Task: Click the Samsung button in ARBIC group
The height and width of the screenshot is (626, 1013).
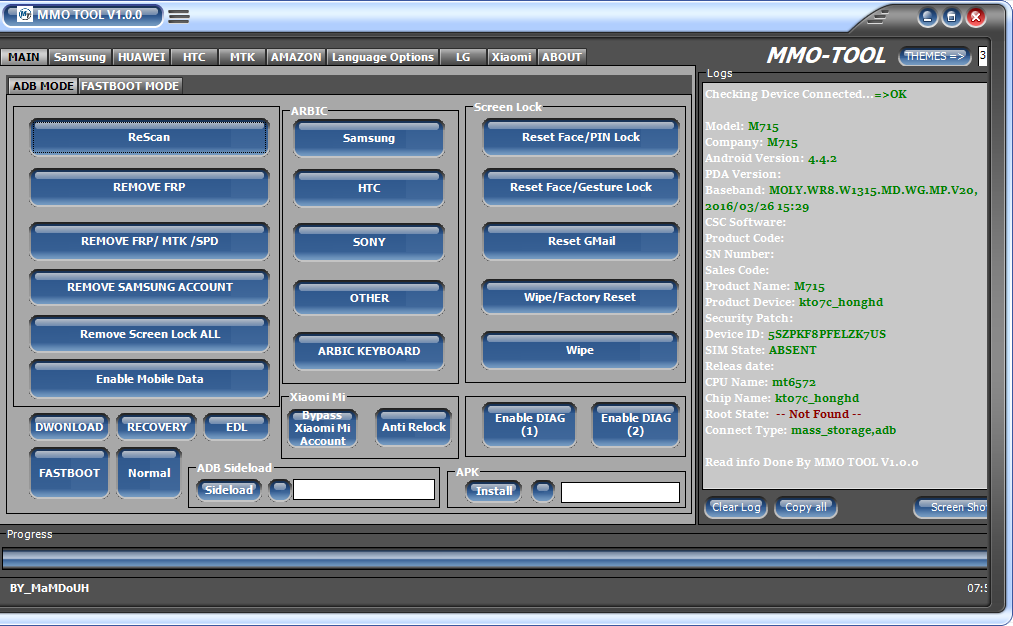Action: click(369, 138)
